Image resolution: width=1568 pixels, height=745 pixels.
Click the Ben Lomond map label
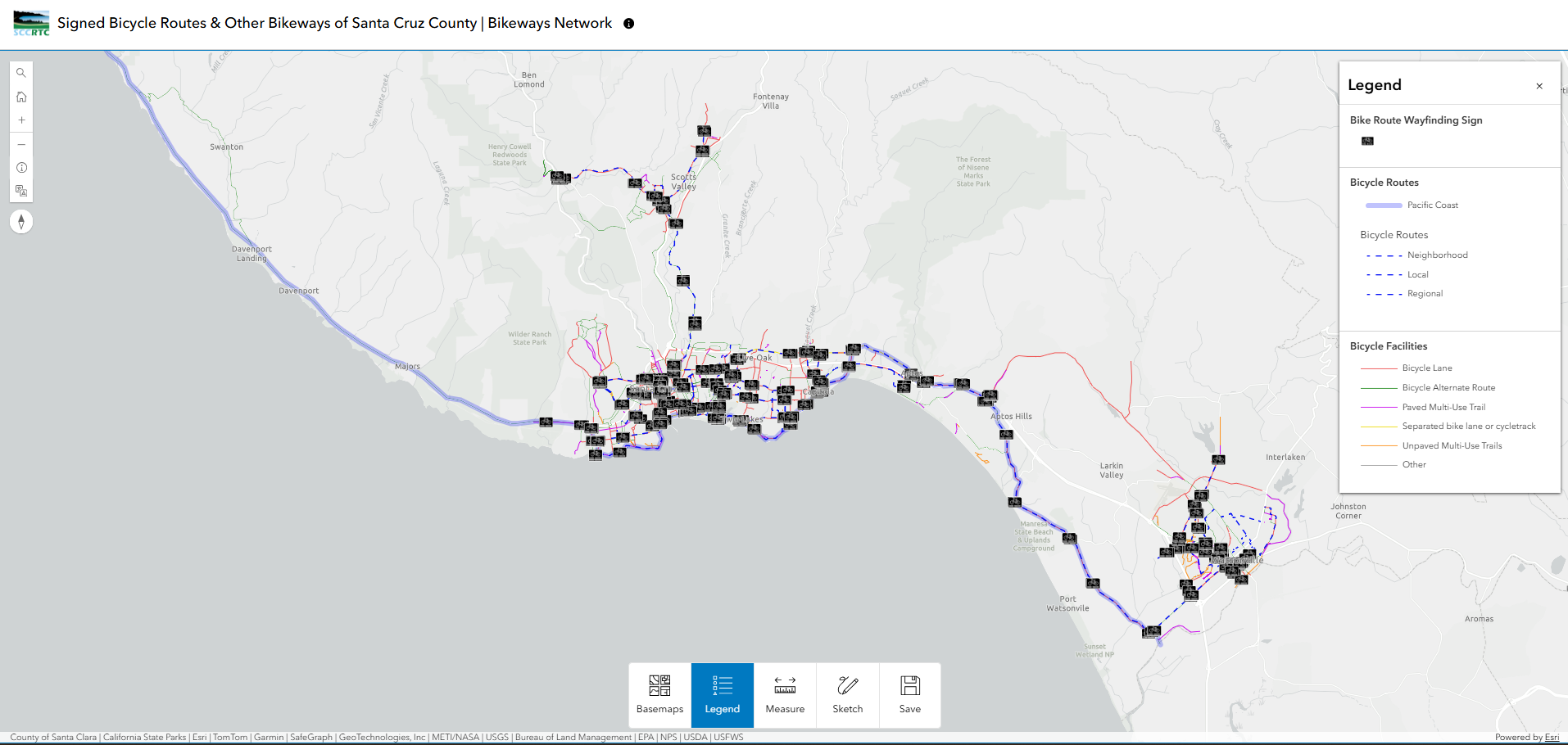point(528,79)
